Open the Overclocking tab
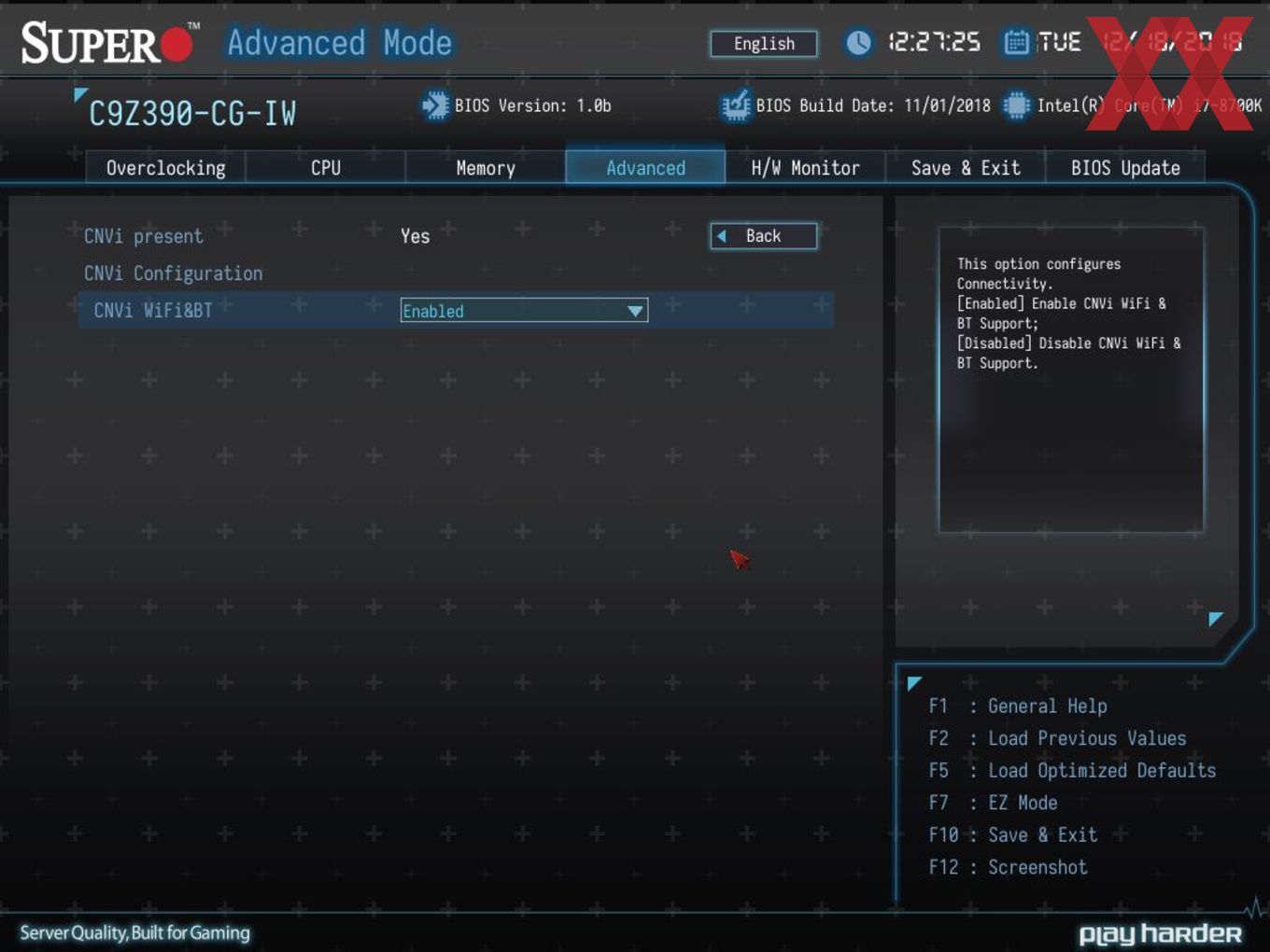Screen dimensions: 1270x952 165,168
